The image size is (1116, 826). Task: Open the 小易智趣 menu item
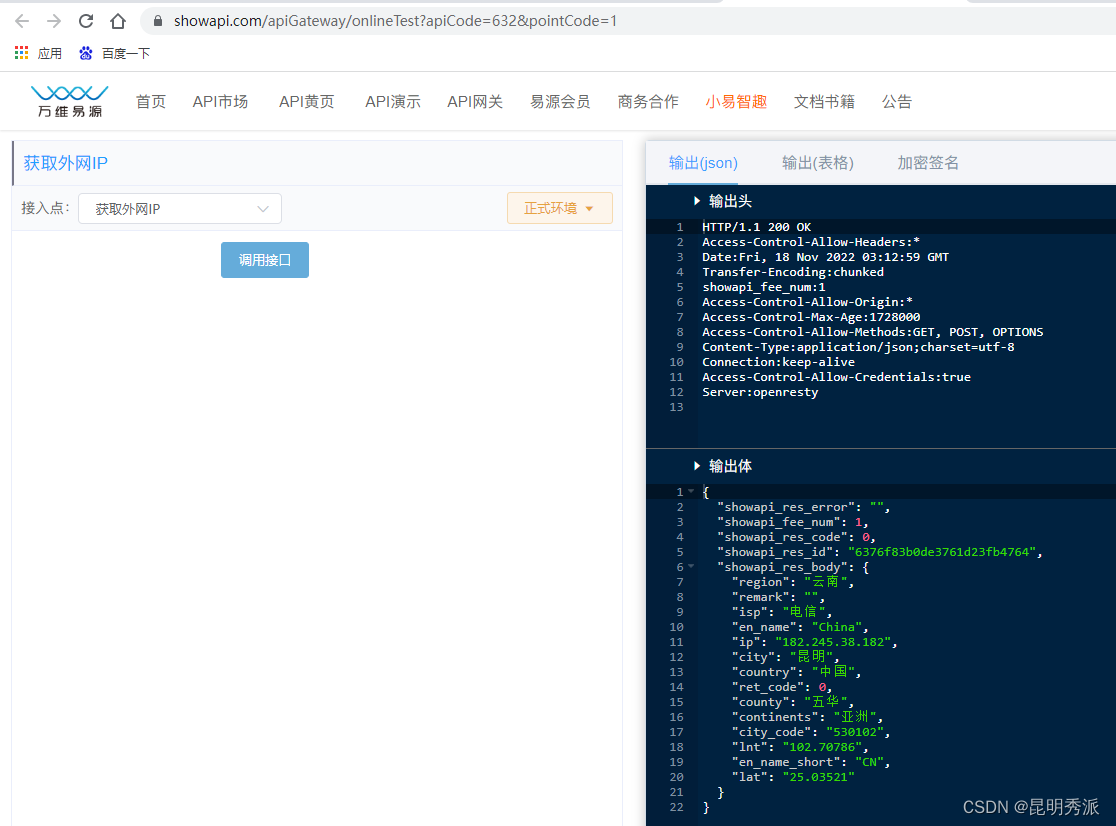(x=736, y=102)
